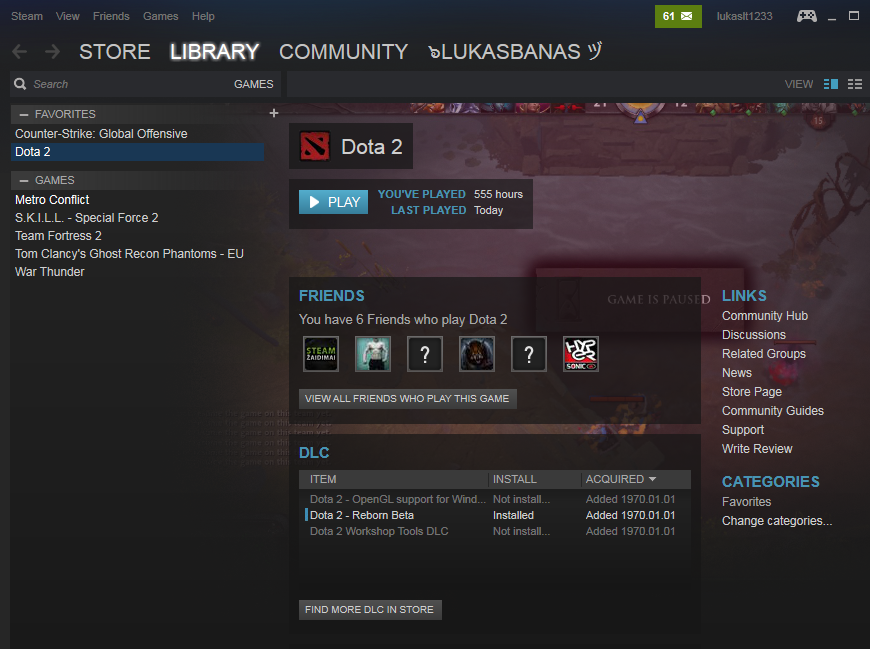Viewport: 870px width, 649px height.
Task: Select the Dota 2 - Reborn Beta DLC row
Action: tap(495, 515)
